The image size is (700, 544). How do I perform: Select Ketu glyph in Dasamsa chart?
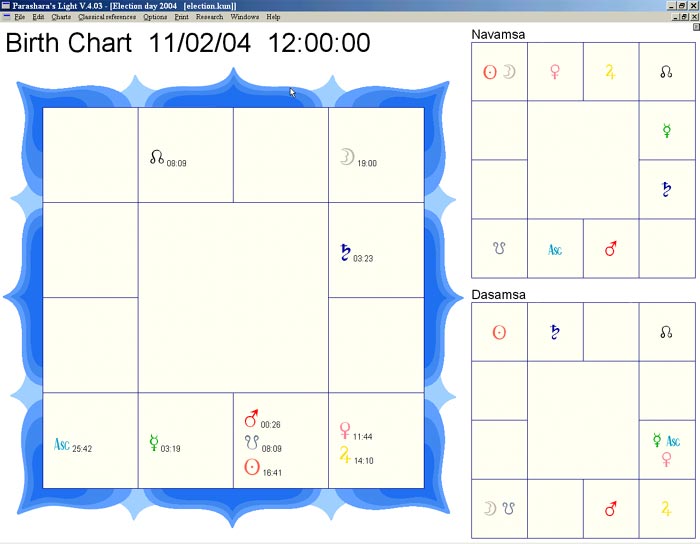(x=508, y=508)
